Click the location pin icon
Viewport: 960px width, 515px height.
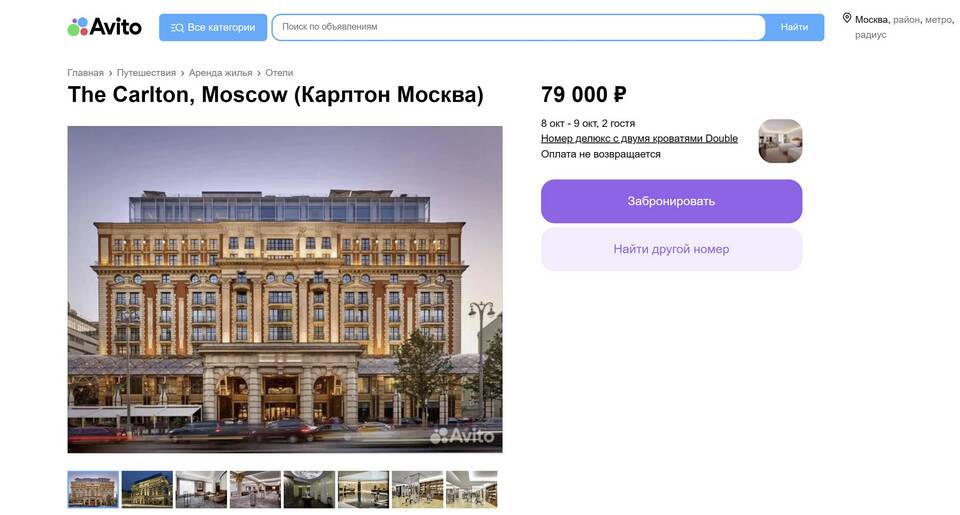click(x=847, y=19)
